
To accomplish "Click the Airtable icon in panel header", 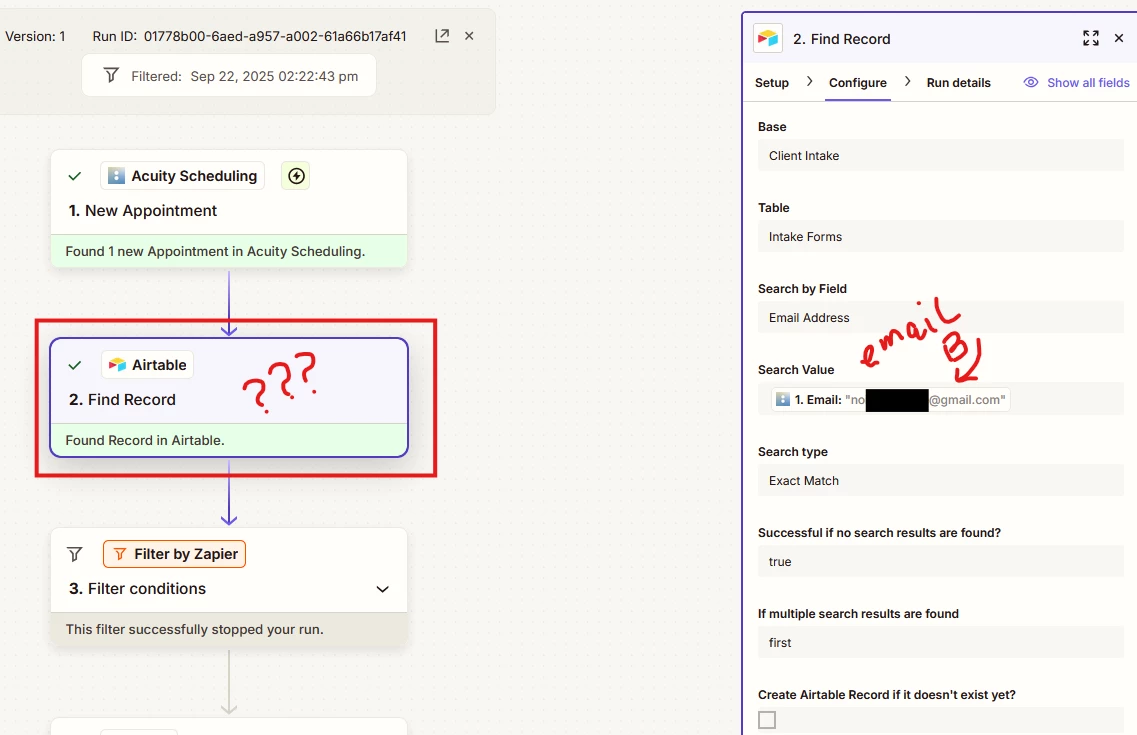I will 768,38.
